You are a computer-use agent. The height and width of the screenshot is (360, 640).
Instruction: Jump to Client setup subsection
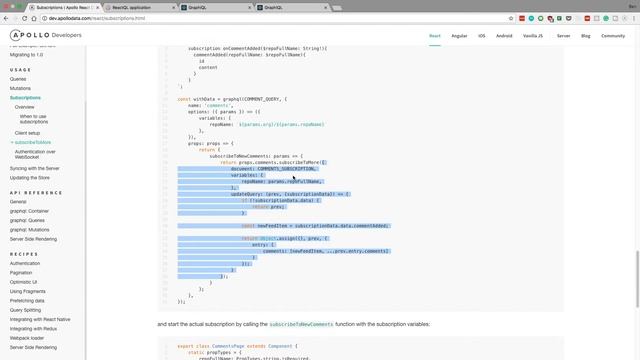point(27,133)
